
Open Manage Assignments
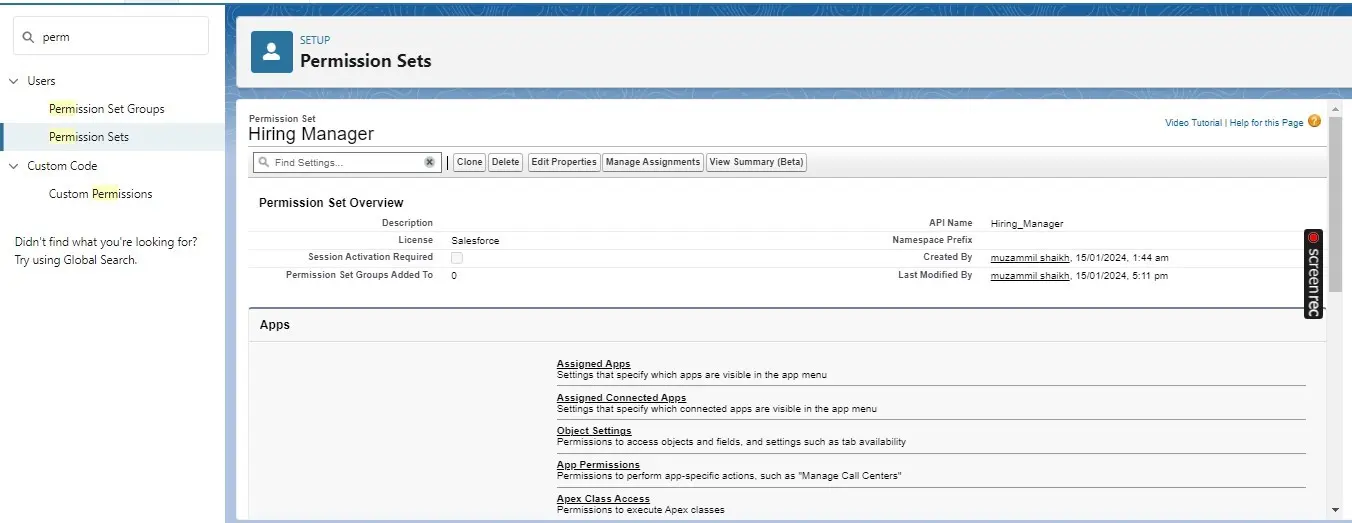[652, 162]
